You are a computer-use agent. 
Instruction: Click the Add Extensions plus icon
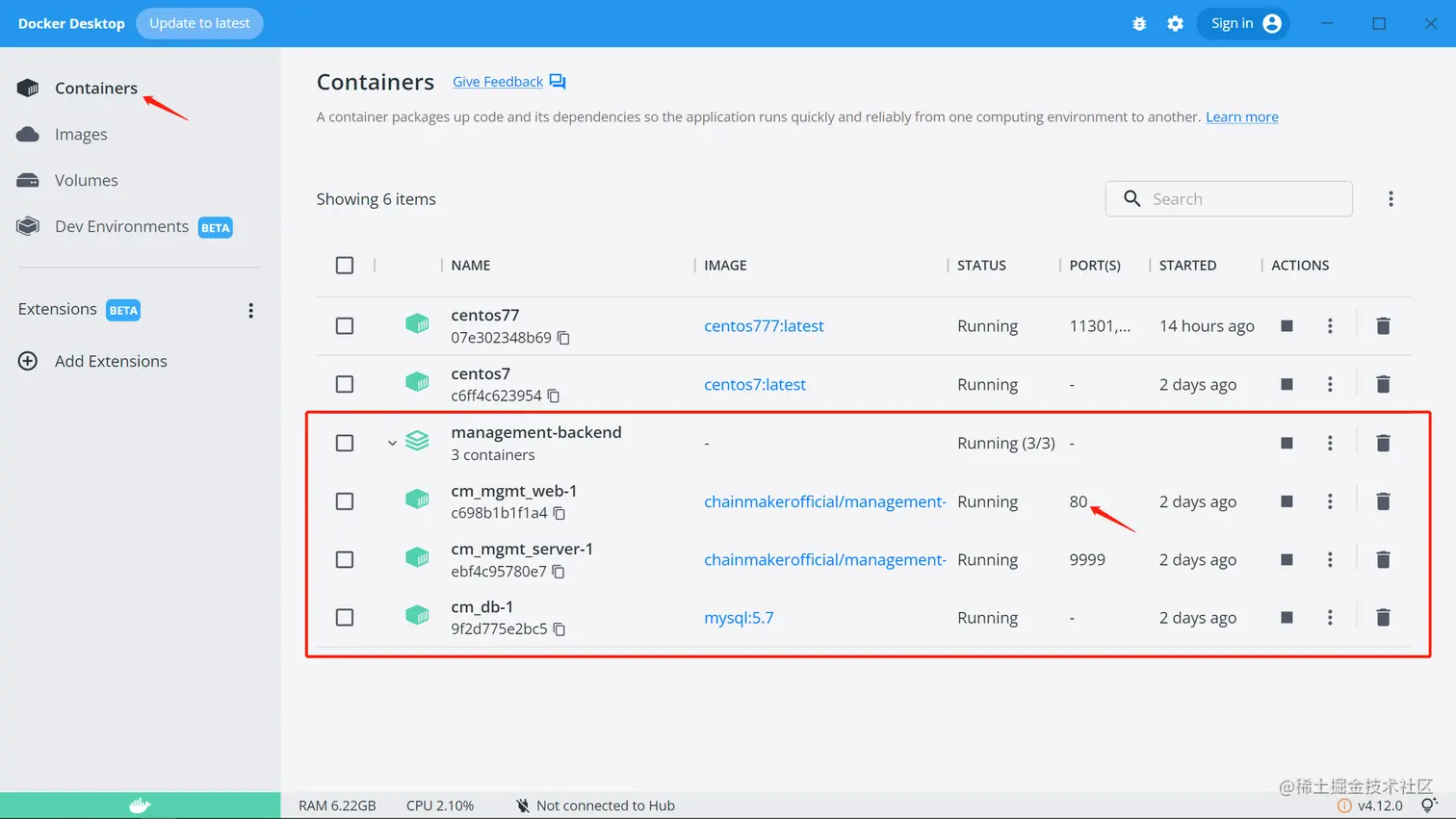click(28, 361)
